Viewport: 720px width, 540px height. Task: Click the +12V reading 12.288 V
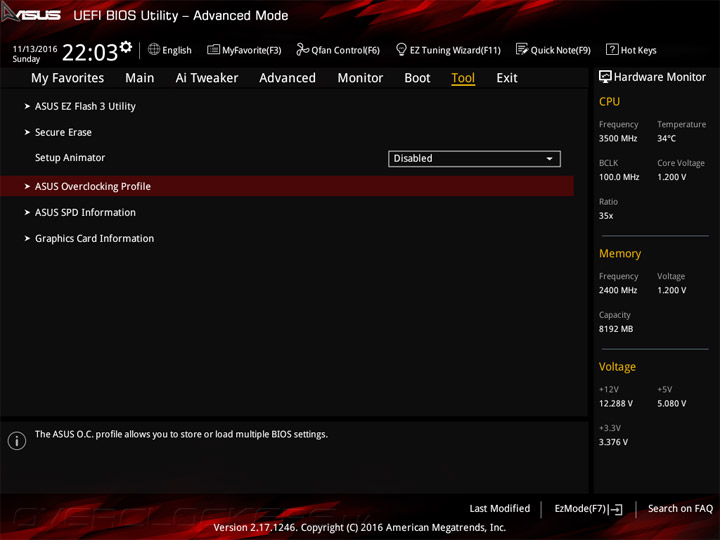click(x=616, y=404)
